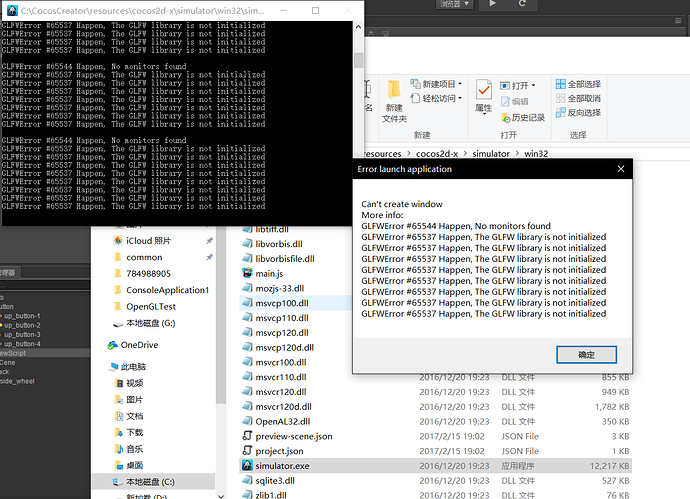This screenshot has height=499, width=690.
Task: Click the console window's scroll-up arrow
Action: click(358, 27)
